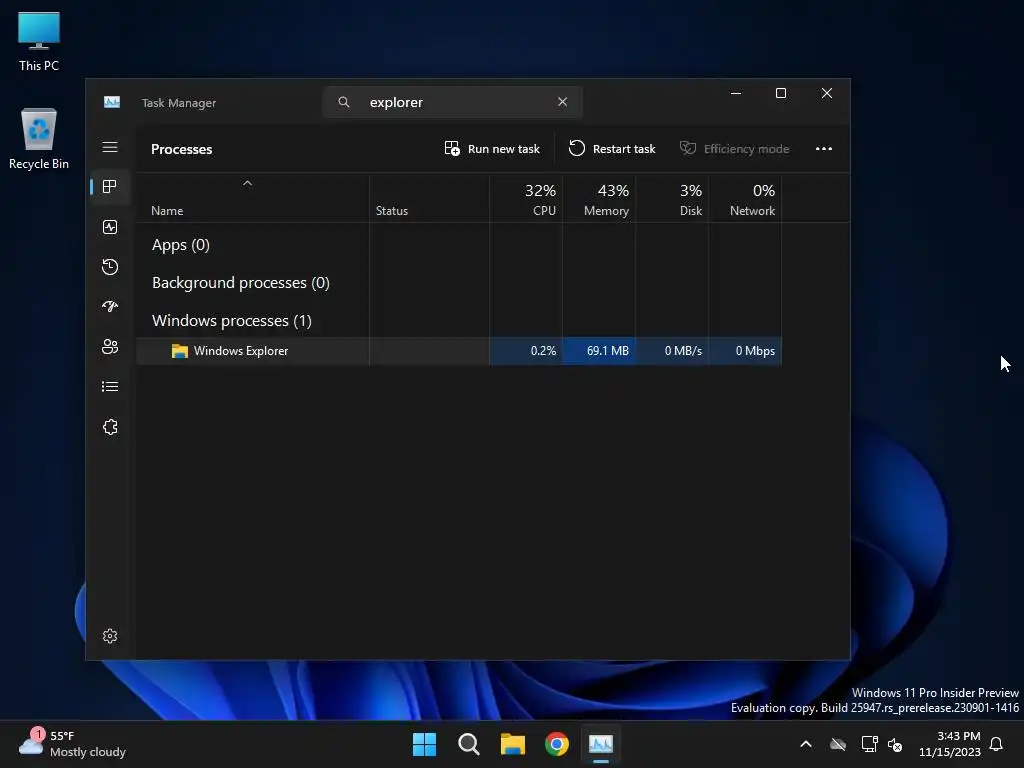Open the weather widget showing 55°F
This screenshot has height=768, width=1024.
pos(72,744)
